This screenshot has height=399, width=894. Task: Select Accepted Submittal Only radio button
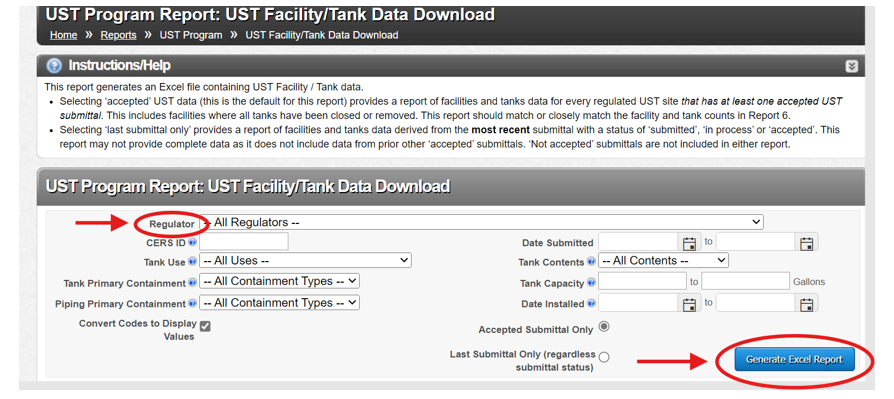click(604, 327)
